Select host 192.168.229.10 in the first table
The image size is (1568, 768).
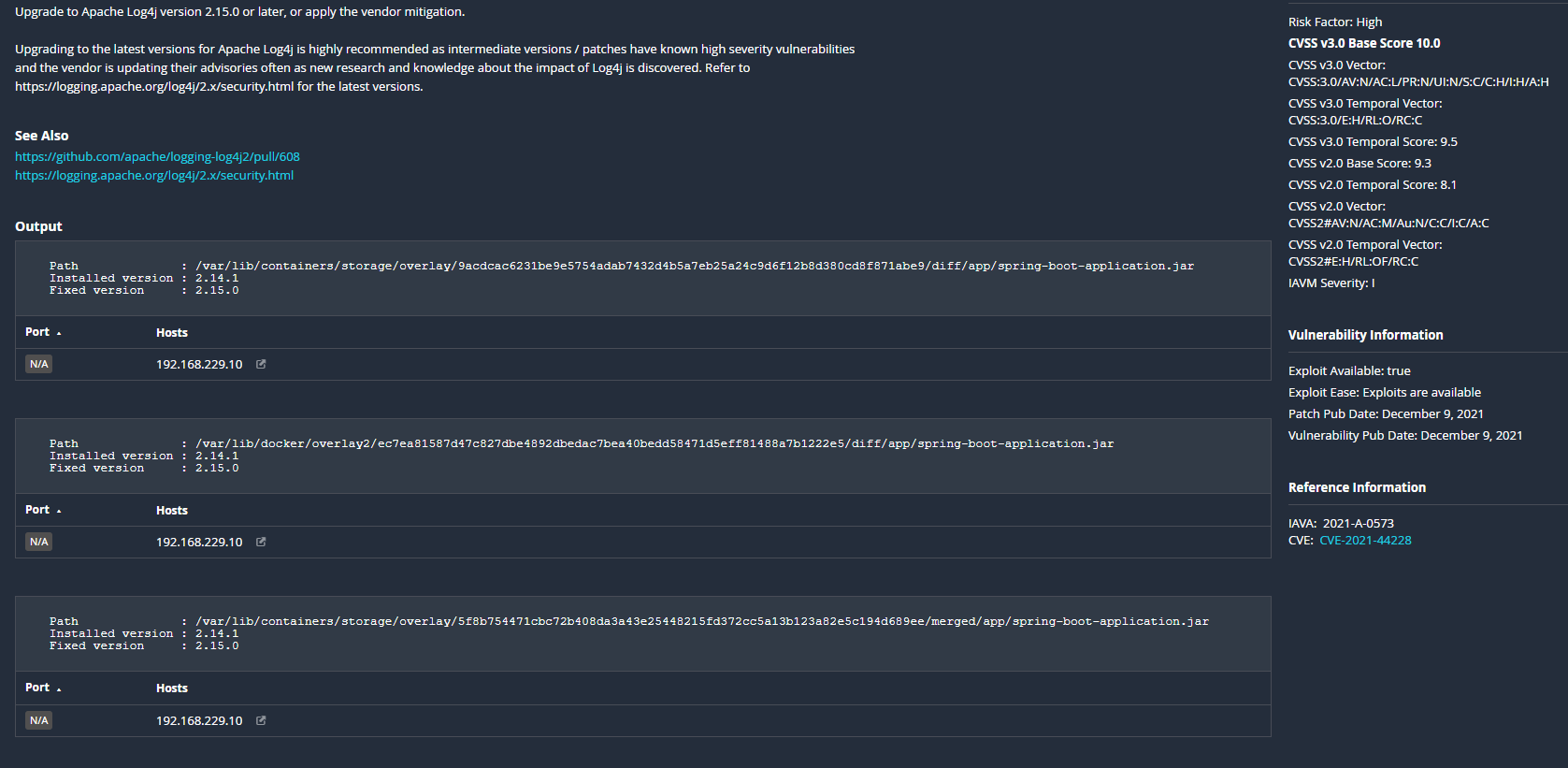[x=198, y=364]
